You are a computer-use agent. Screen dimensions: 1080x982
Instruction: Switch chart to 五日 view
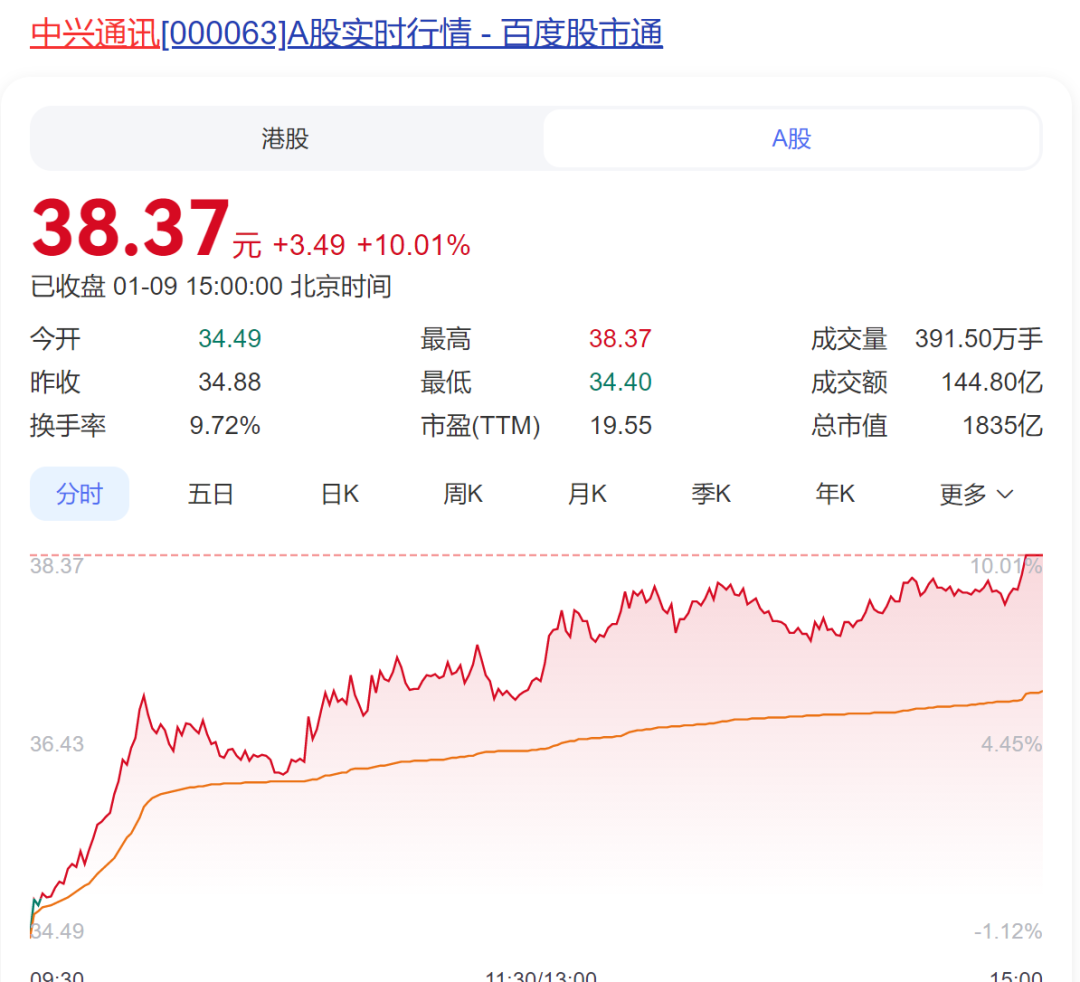point(211,494)
